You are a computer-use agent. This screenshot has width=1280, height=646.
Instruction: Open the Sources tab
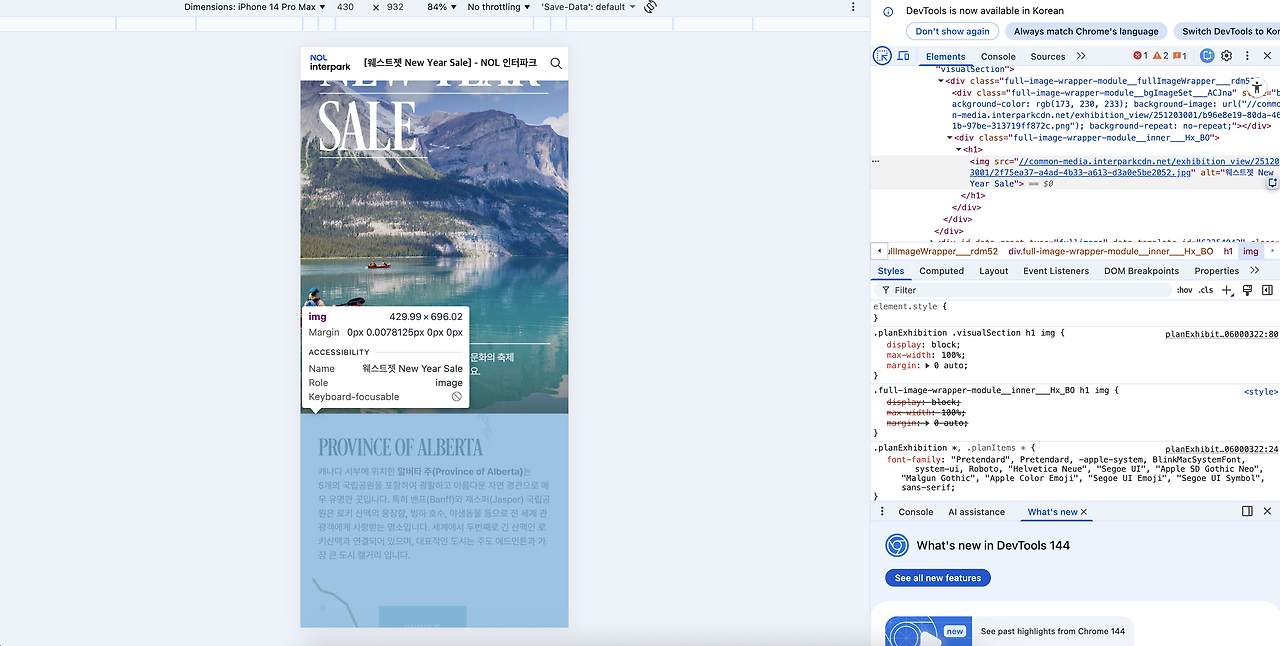point(1048,57)
